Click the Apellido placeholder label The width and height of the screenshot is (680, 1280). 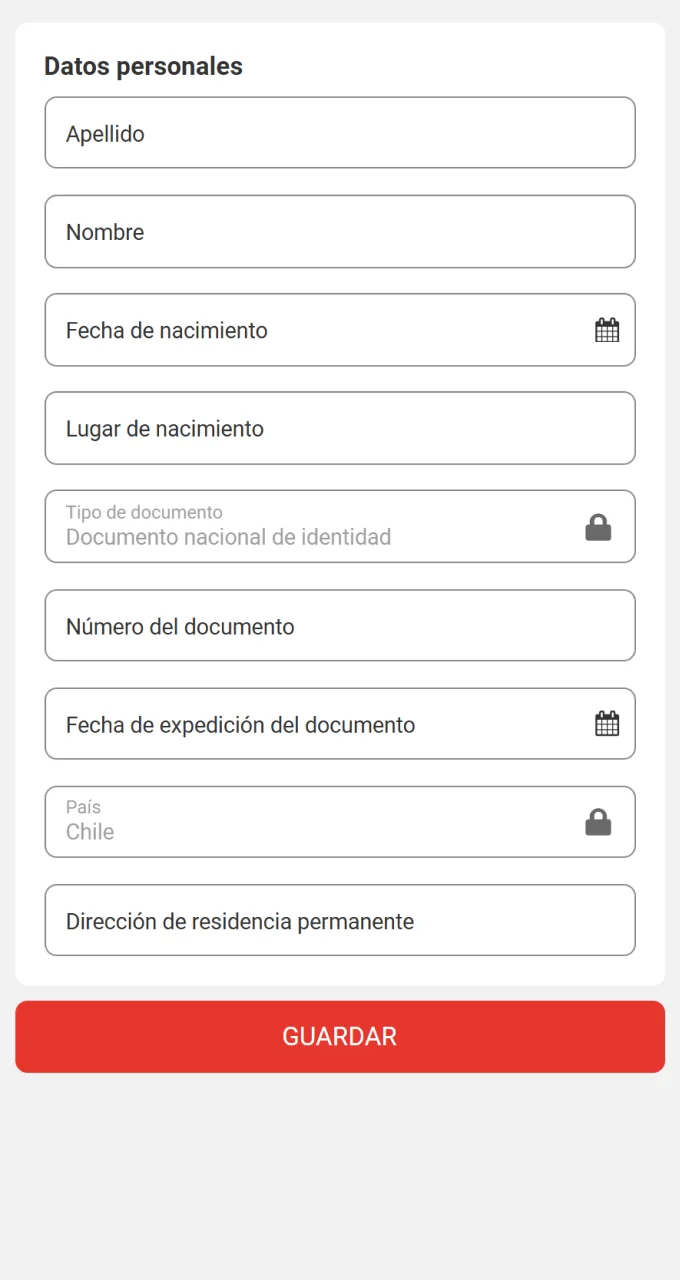click(x=103, y=133)
